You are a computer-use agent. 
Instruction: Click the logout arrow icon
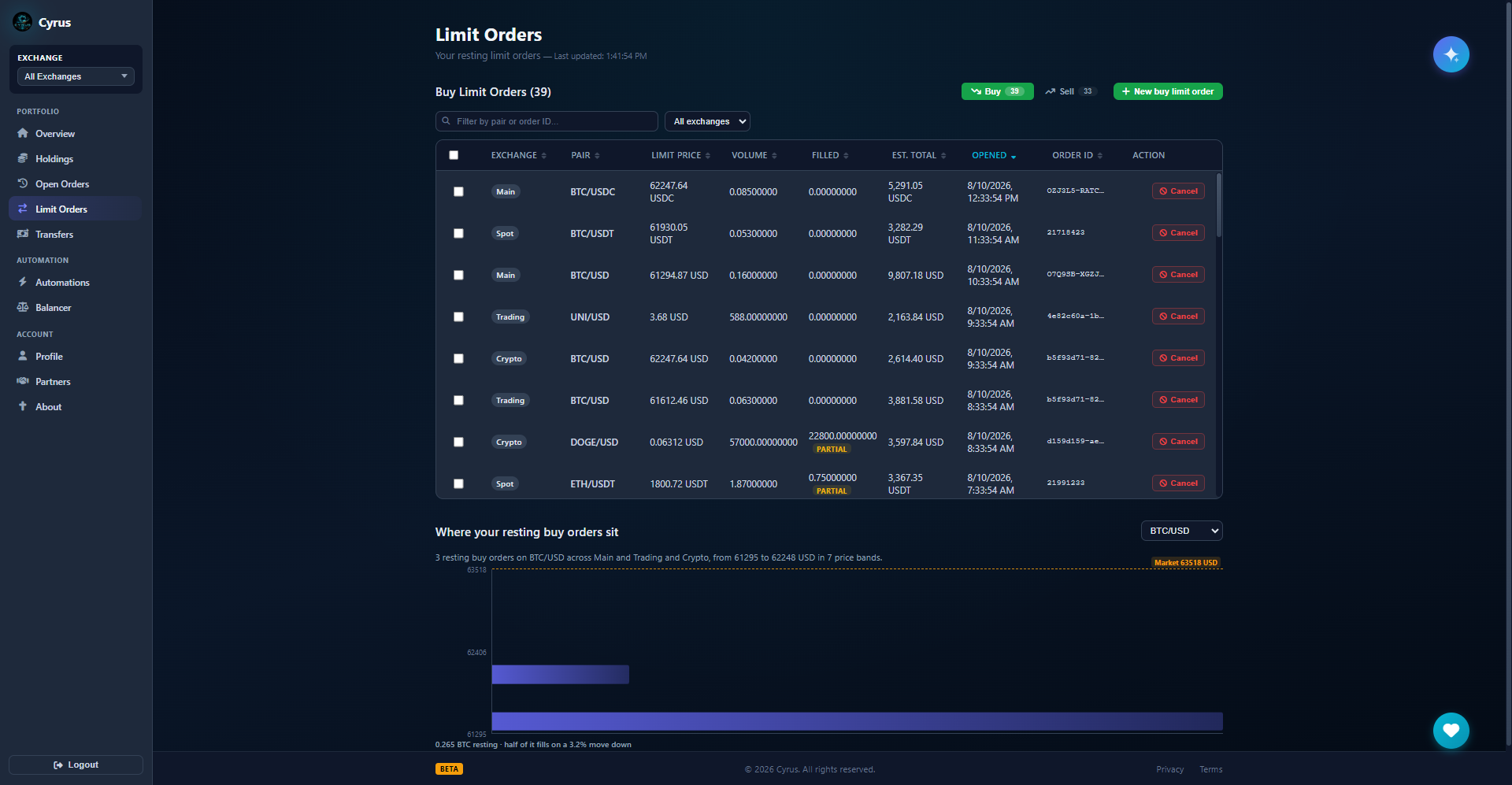coord(58,765)
